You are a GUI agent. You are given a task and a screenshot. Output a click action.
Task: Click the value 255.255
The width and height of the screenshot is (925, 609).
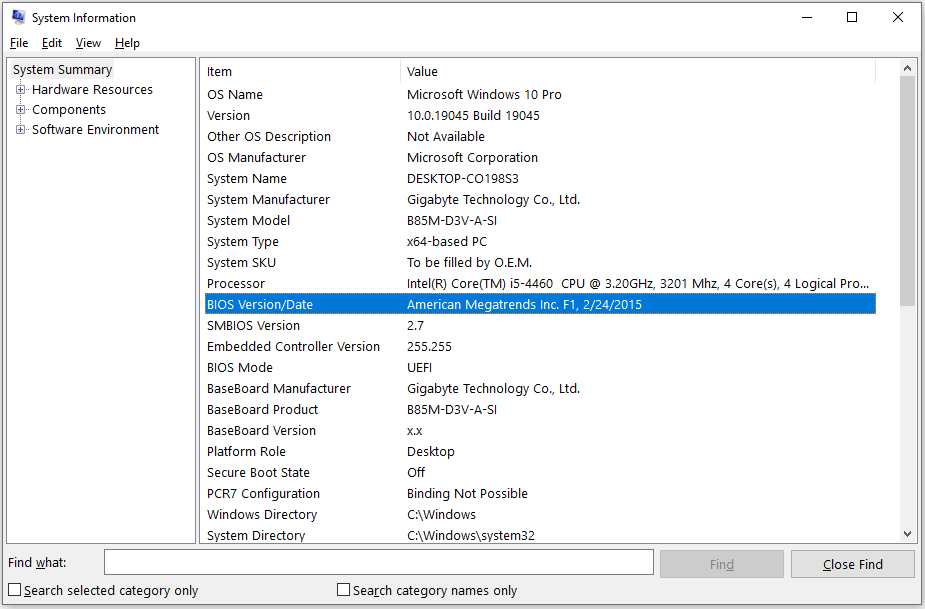(429, 346)
